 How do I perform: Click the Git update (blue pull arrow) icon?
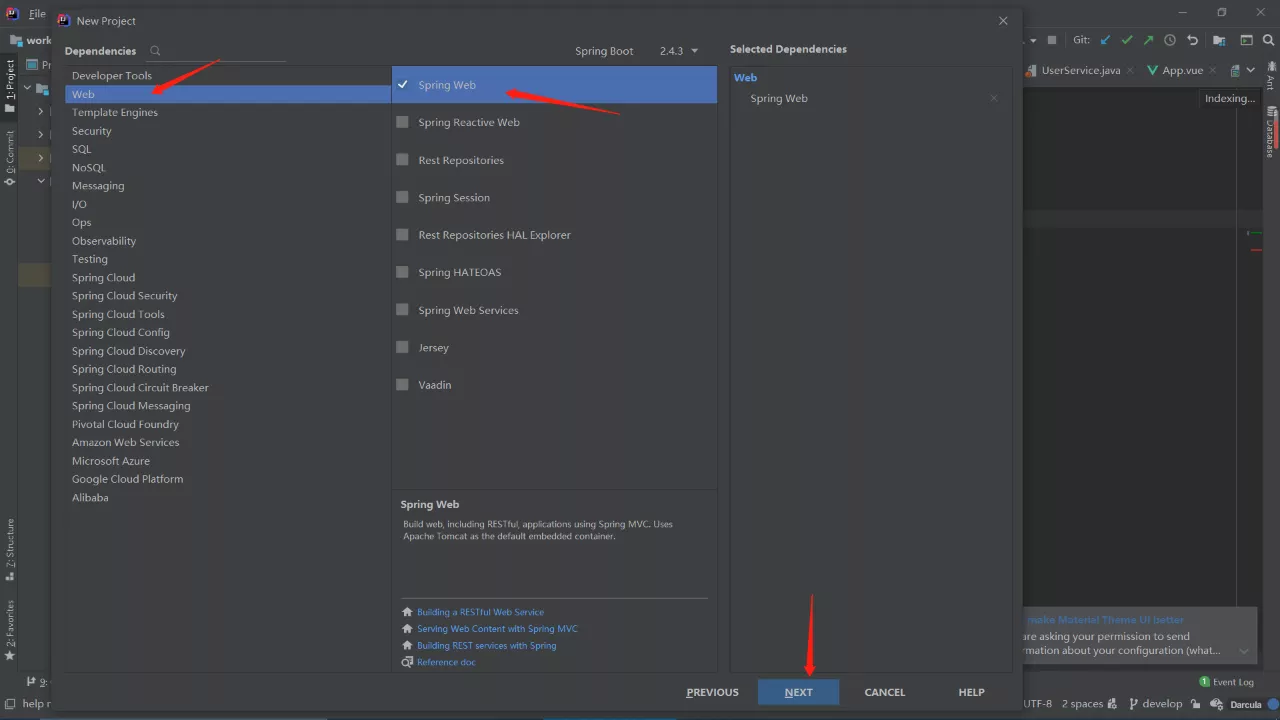[1104, 40]
